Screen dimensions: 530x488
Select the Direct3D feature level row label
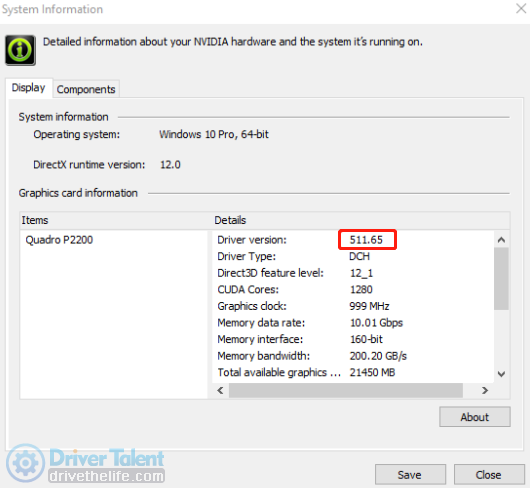tap(270, 273)
